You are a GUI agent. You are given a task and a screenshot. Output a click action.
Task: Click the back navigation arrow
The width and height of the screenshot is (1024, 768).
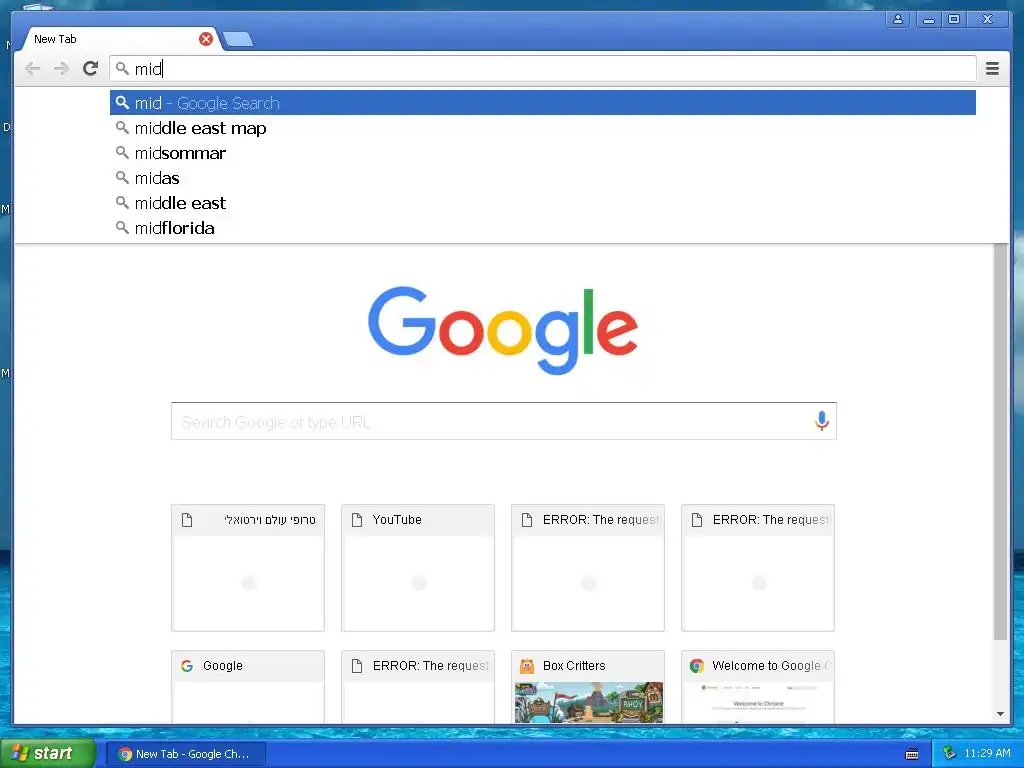[x=32, y=69]
